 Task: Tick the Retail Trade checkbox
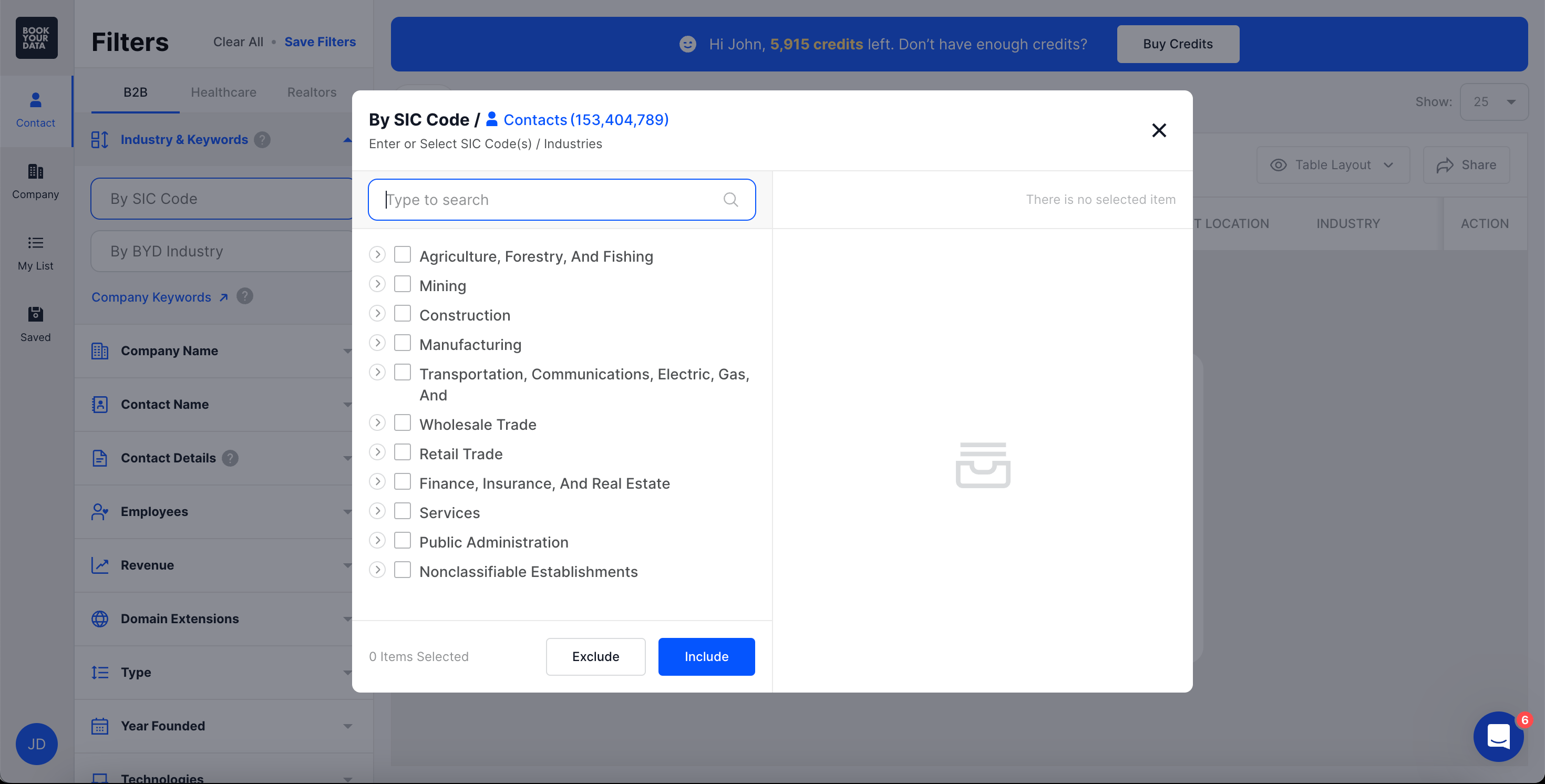(402, 452)
